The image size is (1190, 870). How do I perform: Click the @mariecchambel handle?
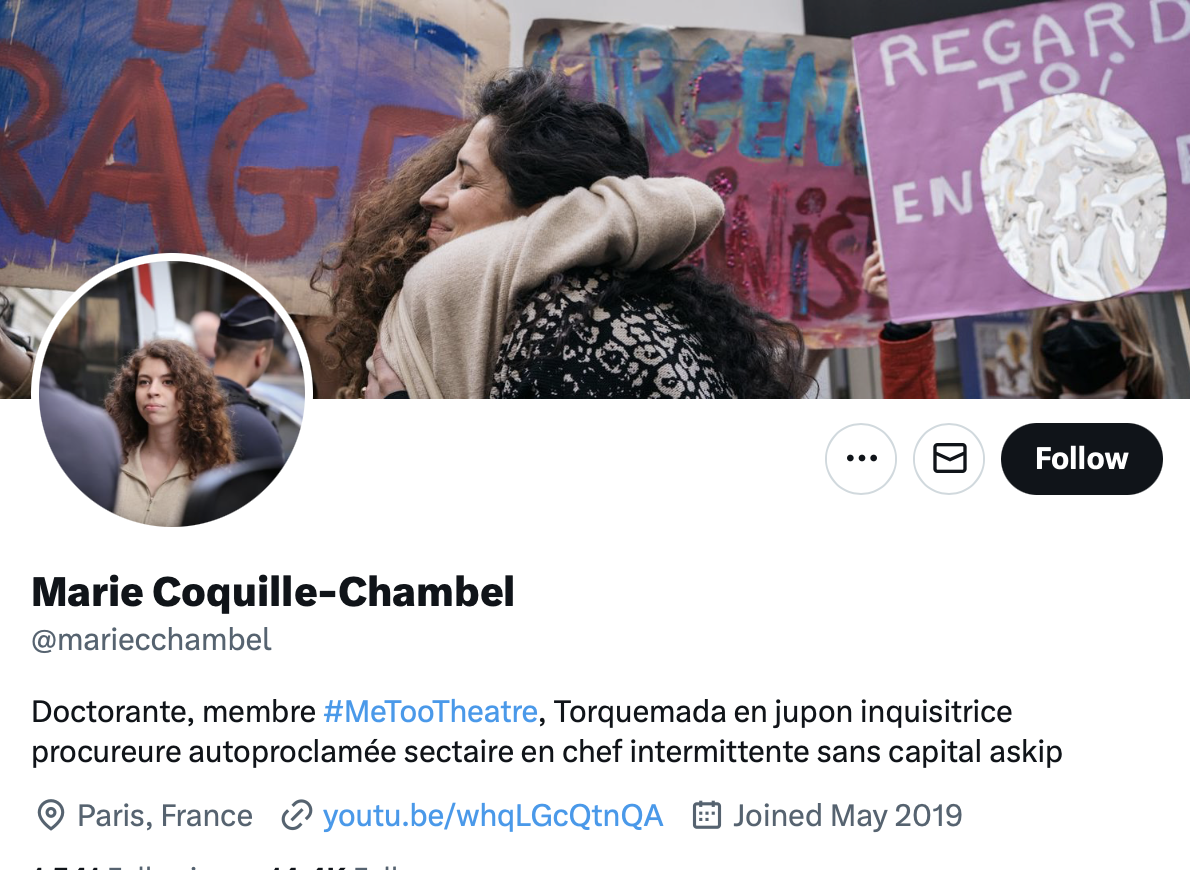coord(152,640)
